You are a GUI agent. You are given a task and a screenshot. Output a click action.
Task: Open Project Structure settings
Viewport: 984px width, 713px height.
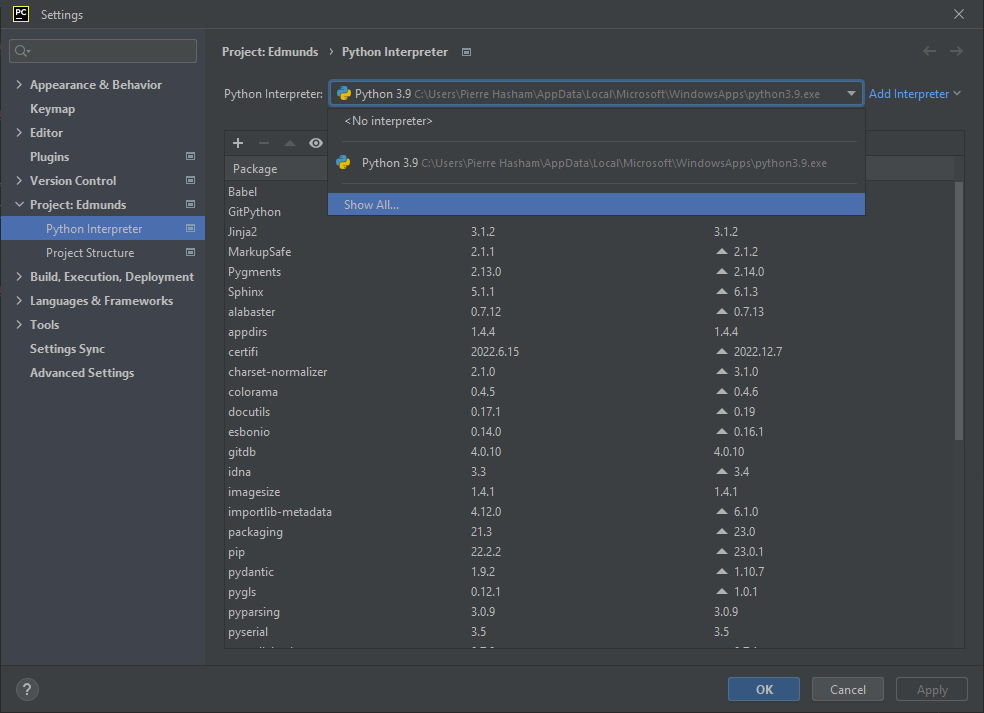point(90,252)
